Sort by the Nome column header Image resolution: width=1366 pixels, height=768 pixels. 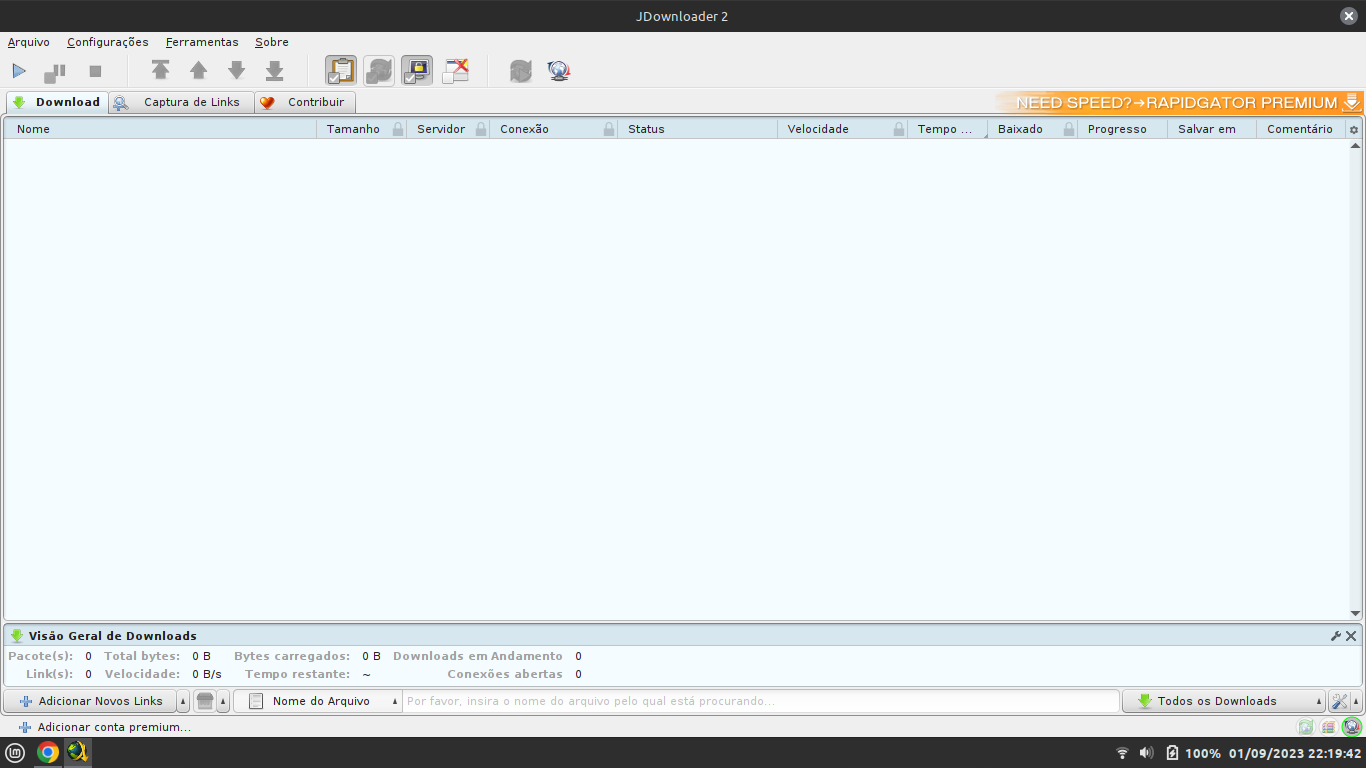pyautogui.click(x=160, y=129)
